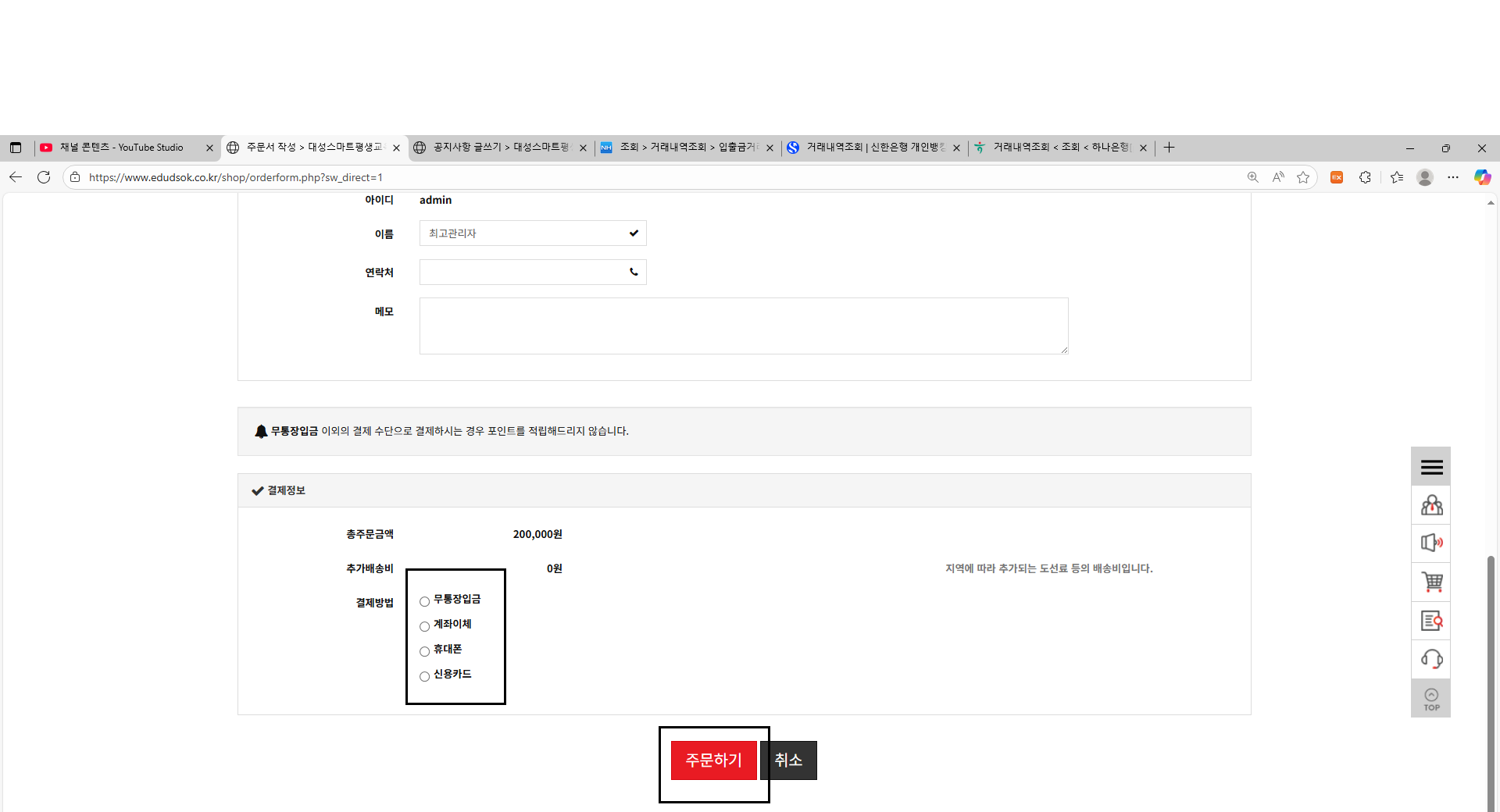Click the 이름 name input field
The image size is (1500, 812).
(x=533, y=233)
